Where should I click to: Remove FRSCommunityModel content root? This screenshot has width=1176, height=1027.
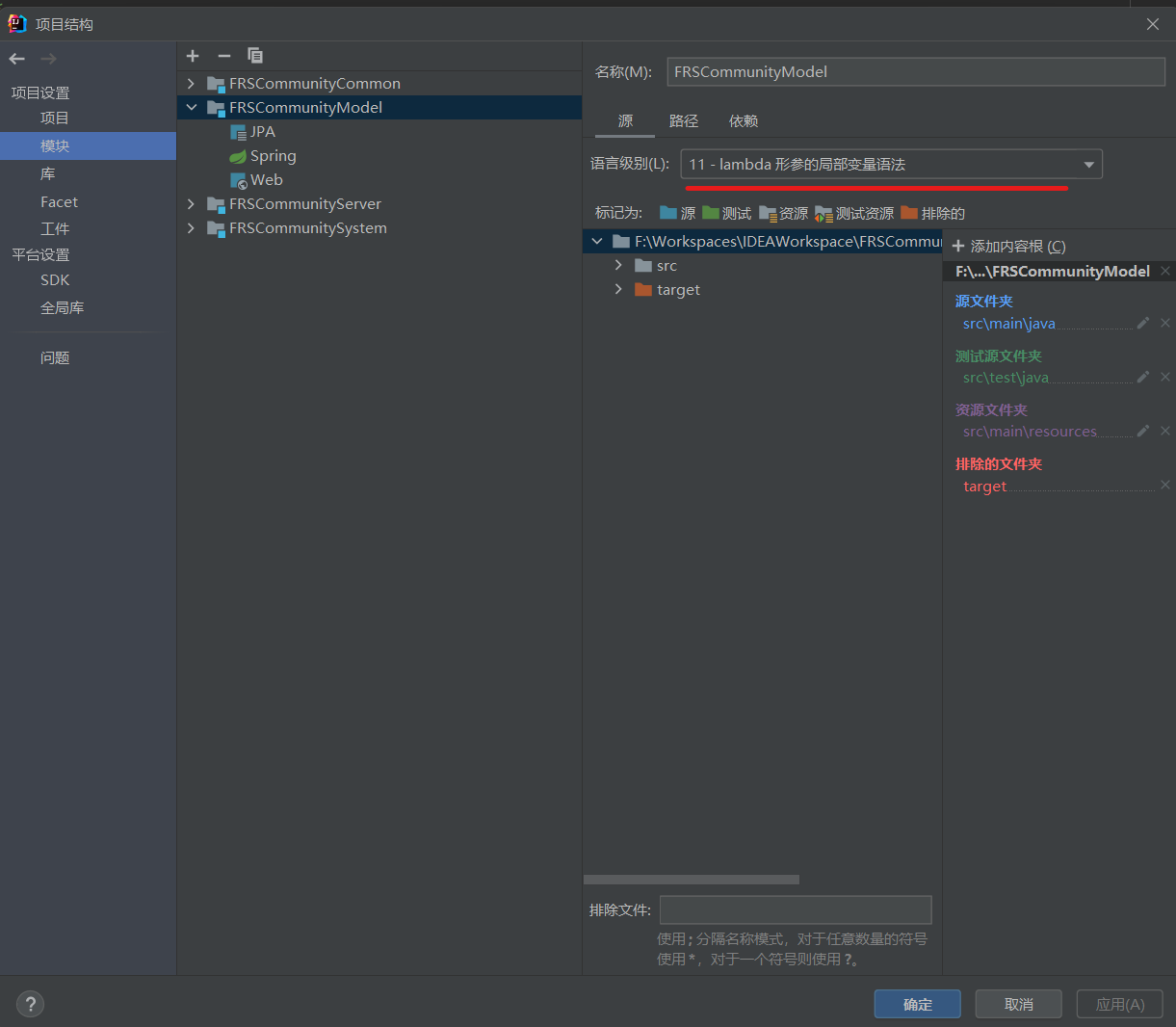click(x=1165, y=271)
